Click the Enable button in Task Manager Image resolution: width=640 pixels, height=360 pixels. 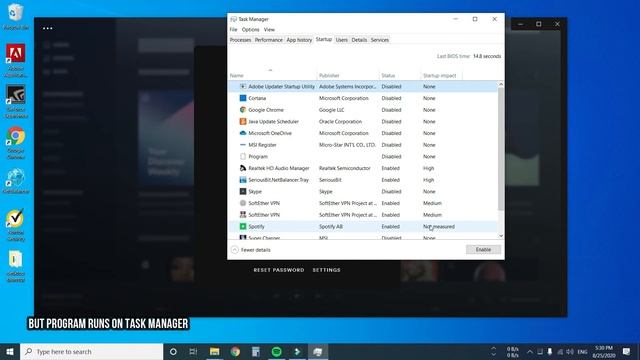coord(483,249)
